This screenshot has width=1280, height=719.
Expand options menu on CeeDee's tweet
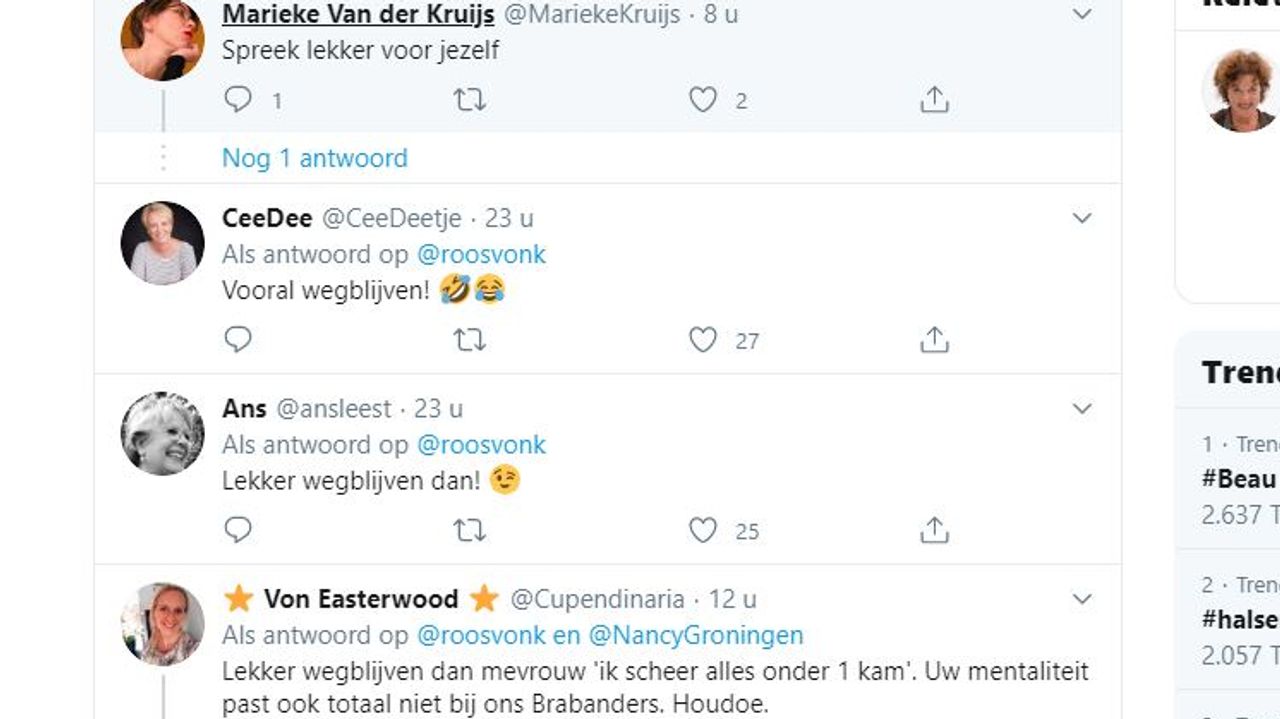[x=1080, y=216]
